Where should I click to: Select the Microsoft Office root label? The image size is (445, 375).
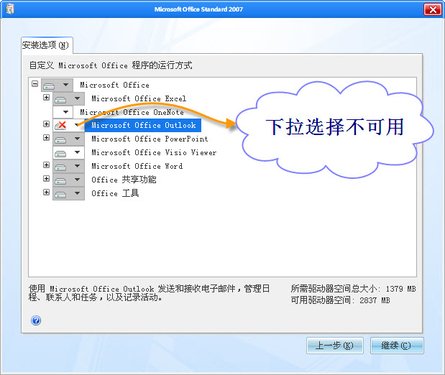(114, 85)
